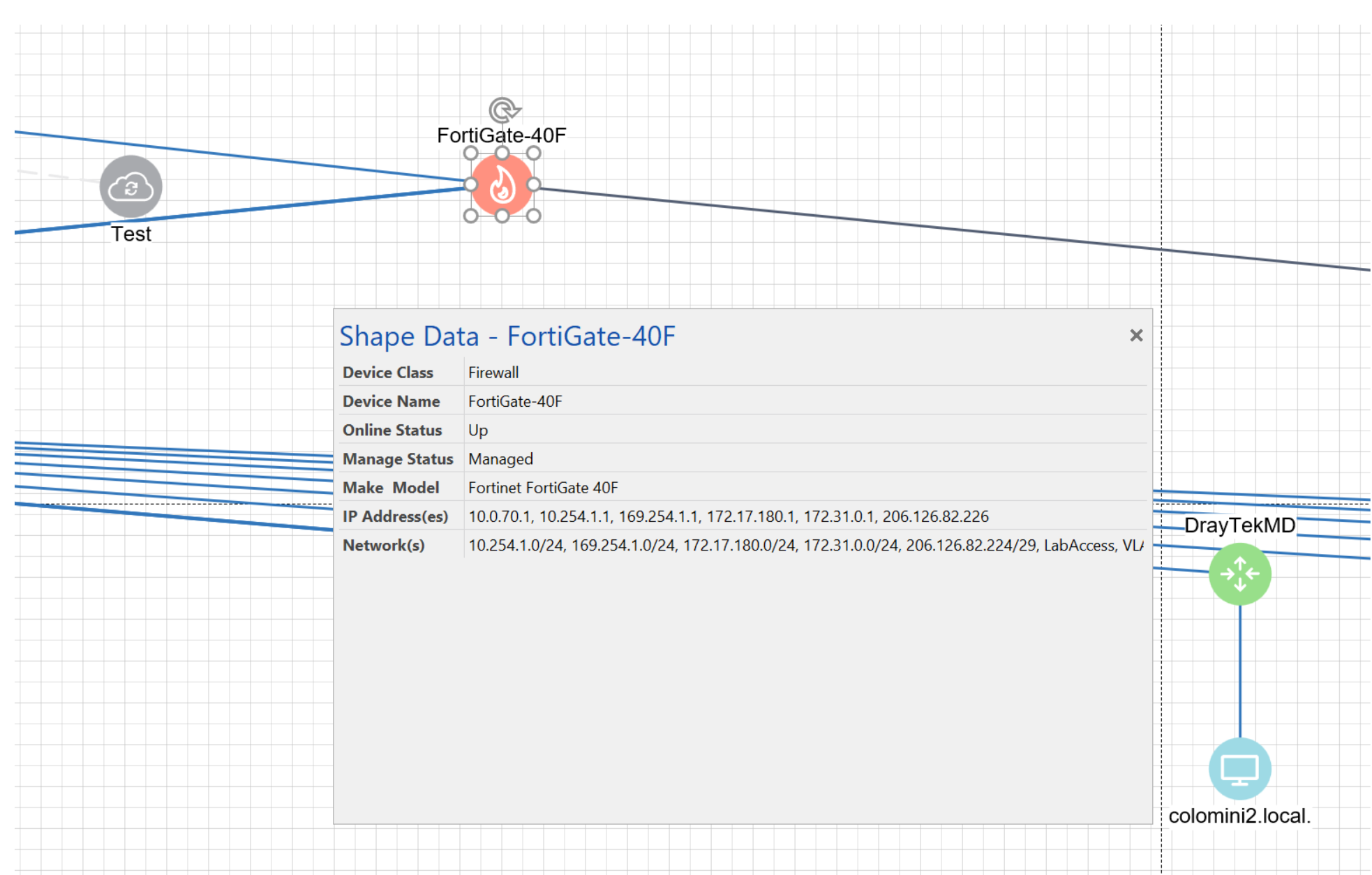Click the Device Name label
This screenshot has width=1372, height=875.
point(391,401)
